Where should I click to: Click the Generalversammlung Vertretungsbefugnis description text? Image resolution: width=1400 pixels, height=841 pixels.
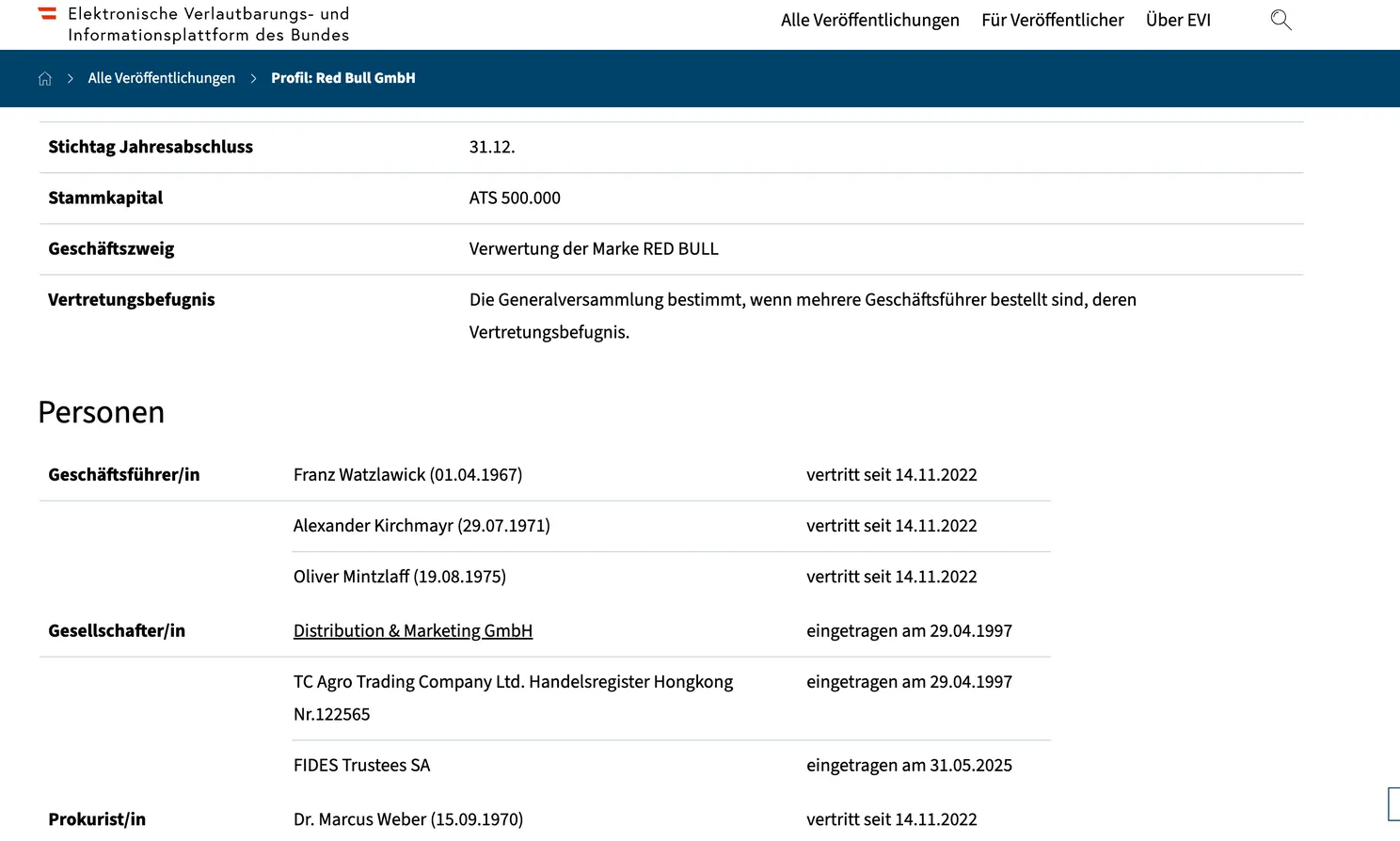click(x=803, y=316)
